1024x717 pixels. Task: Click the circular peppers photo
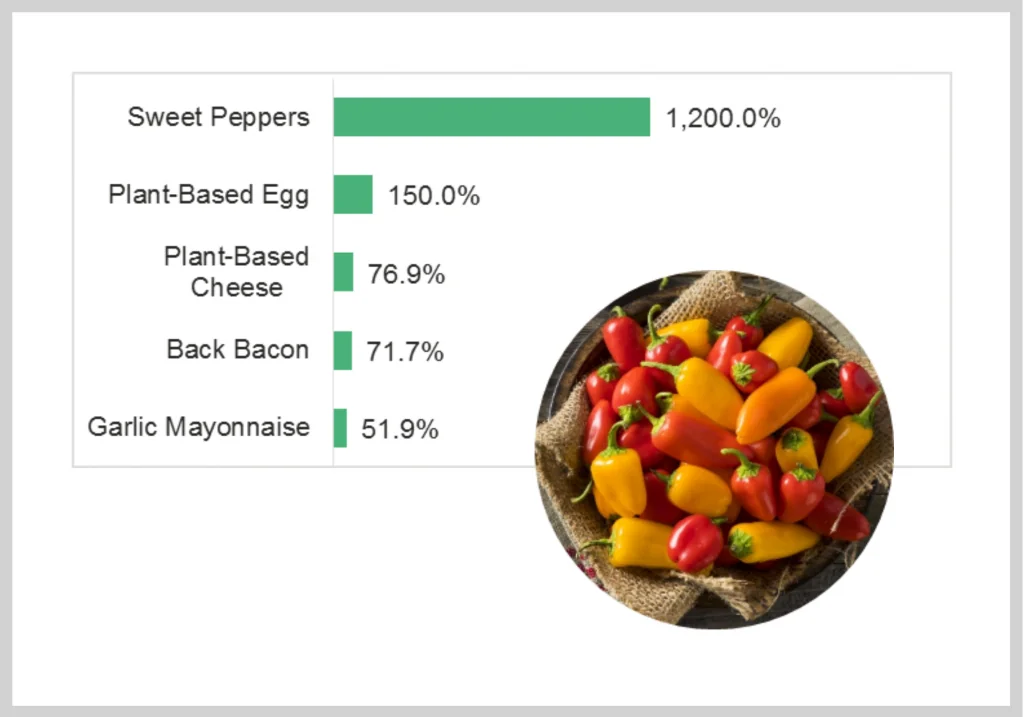tap(714, 450)
